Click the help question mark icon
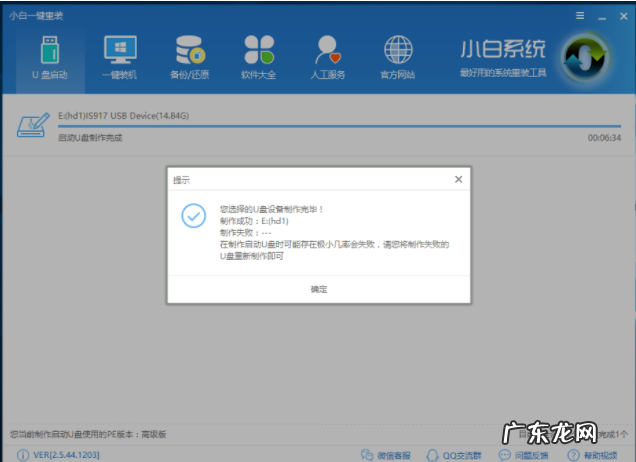Screen dimensions: 636x462 coord(574,455)
